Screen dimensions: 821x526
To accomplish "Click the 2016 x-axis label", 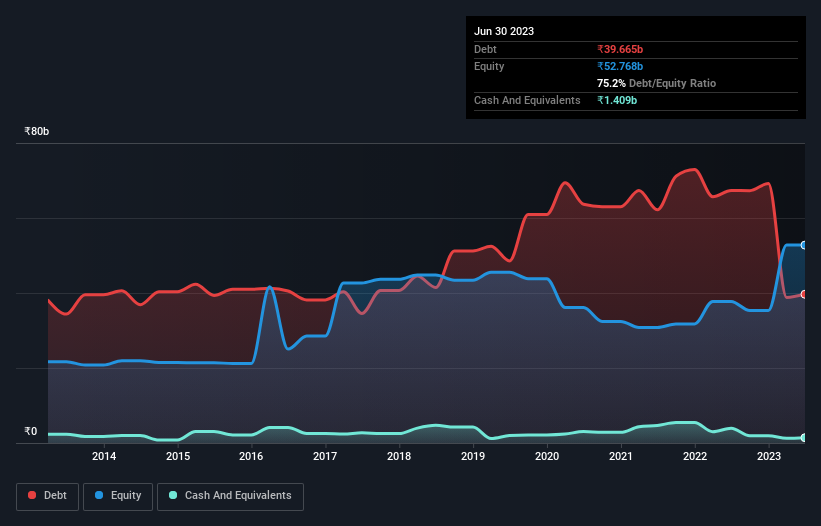I will click(x=251, y=456).
